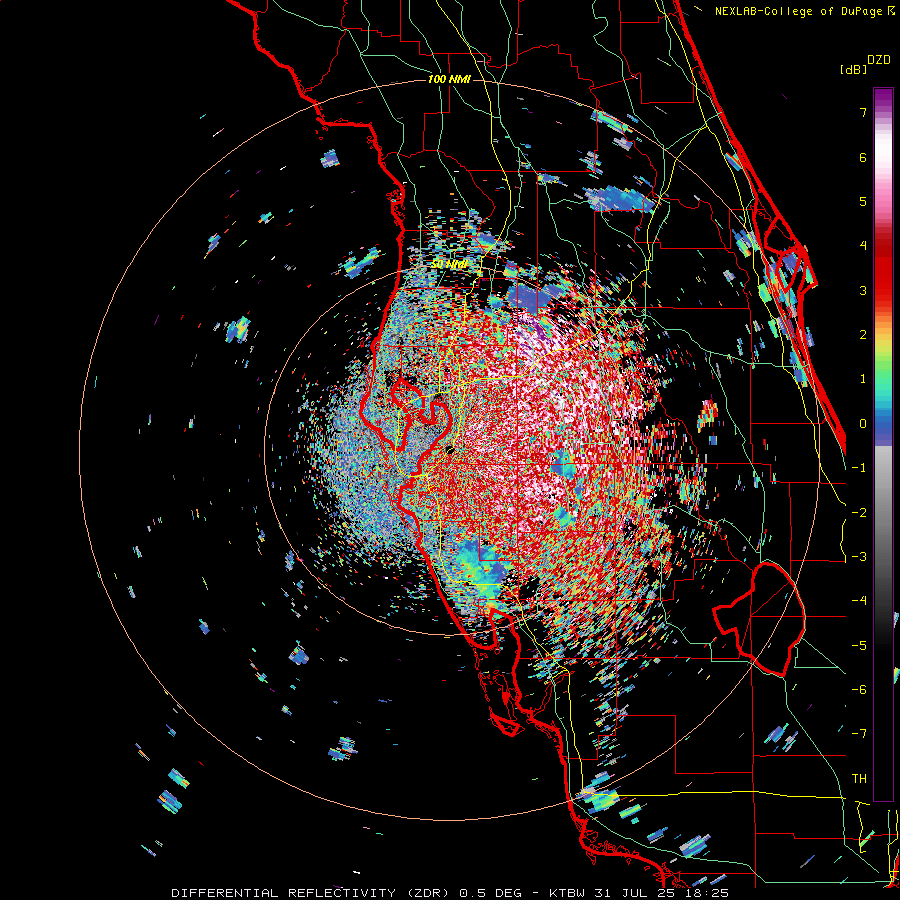Click the 0 value on color scale

click(x=863, y=424)
